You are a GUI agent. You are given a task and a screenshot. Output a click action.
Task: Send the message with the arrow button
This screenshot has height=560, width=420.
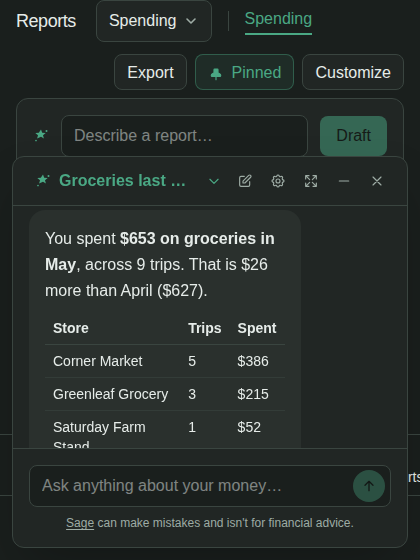(x=369, y=486)
